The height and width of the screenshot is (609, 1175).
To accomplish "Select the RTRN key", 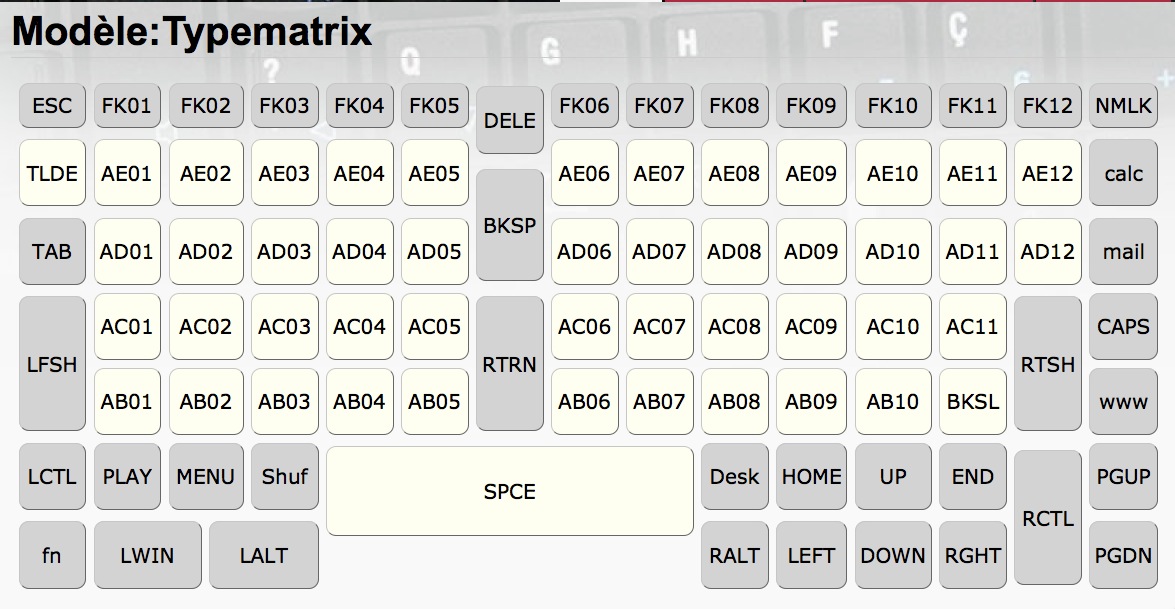I will coord(510,364).
